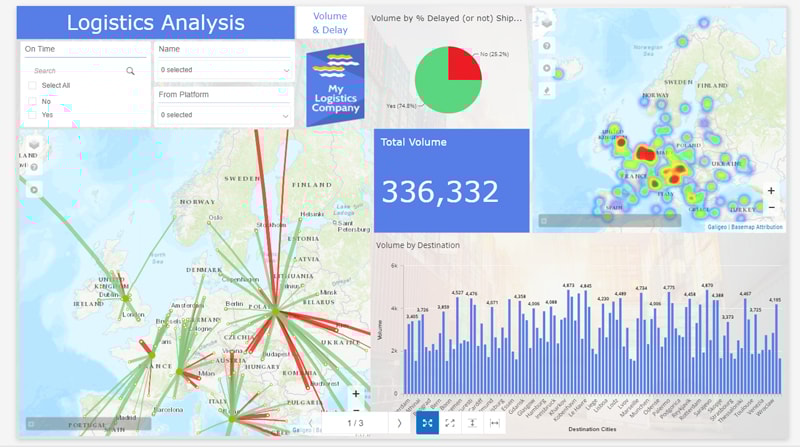Expand the From Platform dropdown

coord(224,115)
